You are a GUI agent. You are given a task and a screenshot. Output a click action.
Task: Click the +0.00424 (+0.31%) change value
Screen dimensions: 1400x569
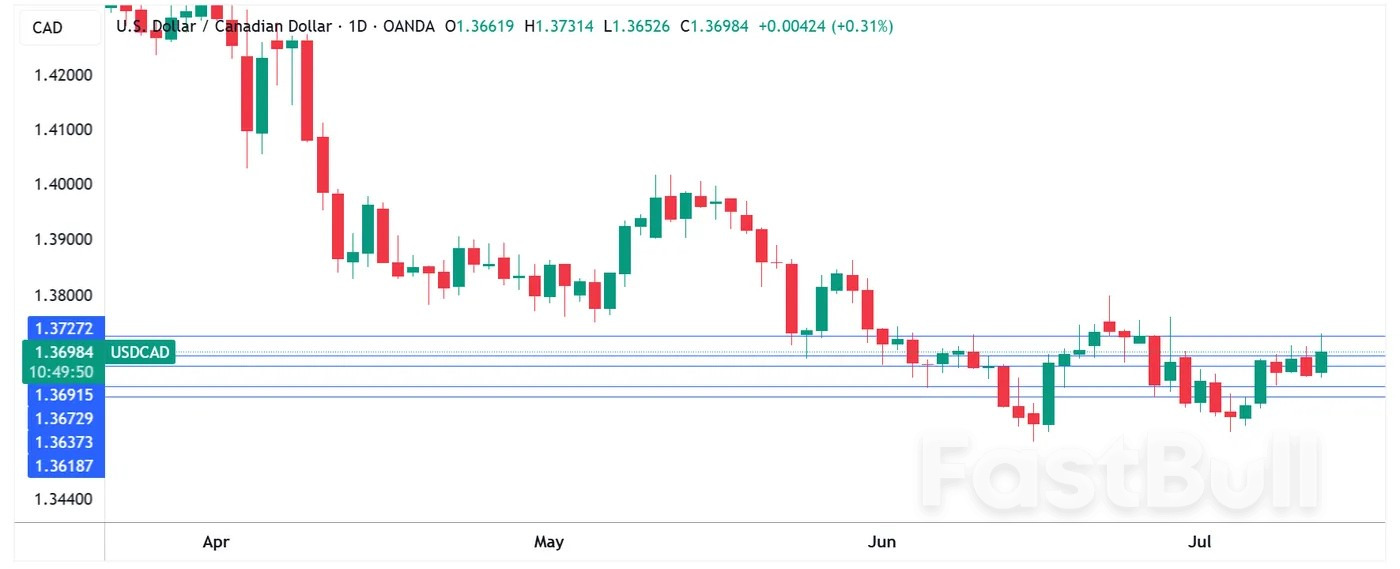[825, 26]
